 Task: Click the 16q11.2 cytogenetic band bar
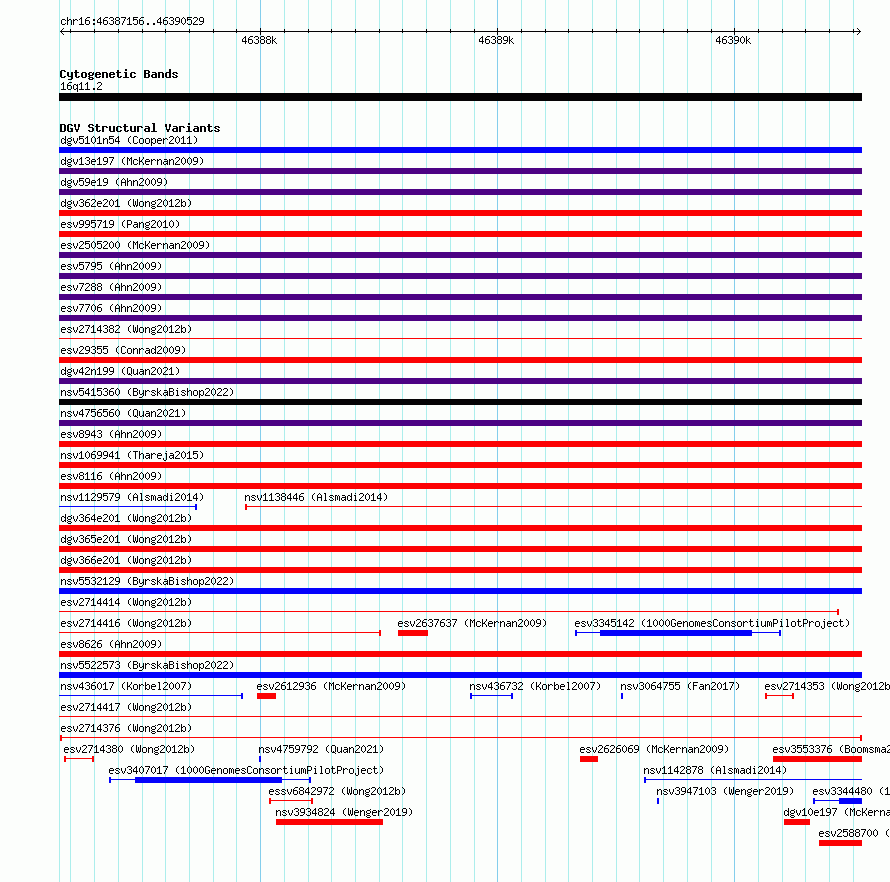[x=460, y=97]
